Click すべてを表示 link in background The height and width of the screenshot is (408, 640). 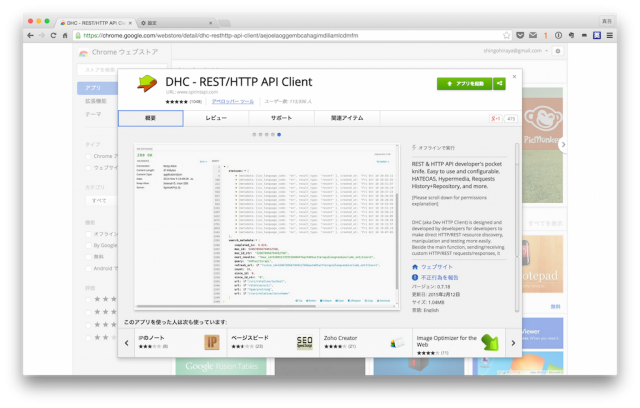(x=545, y=223)
